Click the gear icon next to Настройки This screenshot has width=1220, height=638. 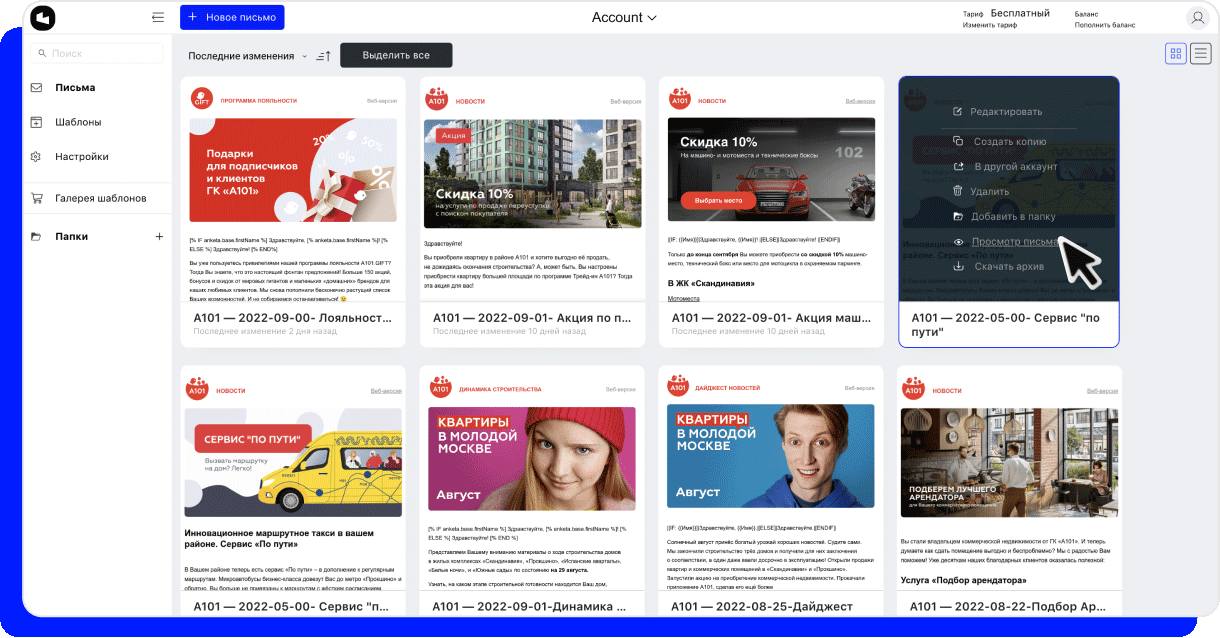37,157
